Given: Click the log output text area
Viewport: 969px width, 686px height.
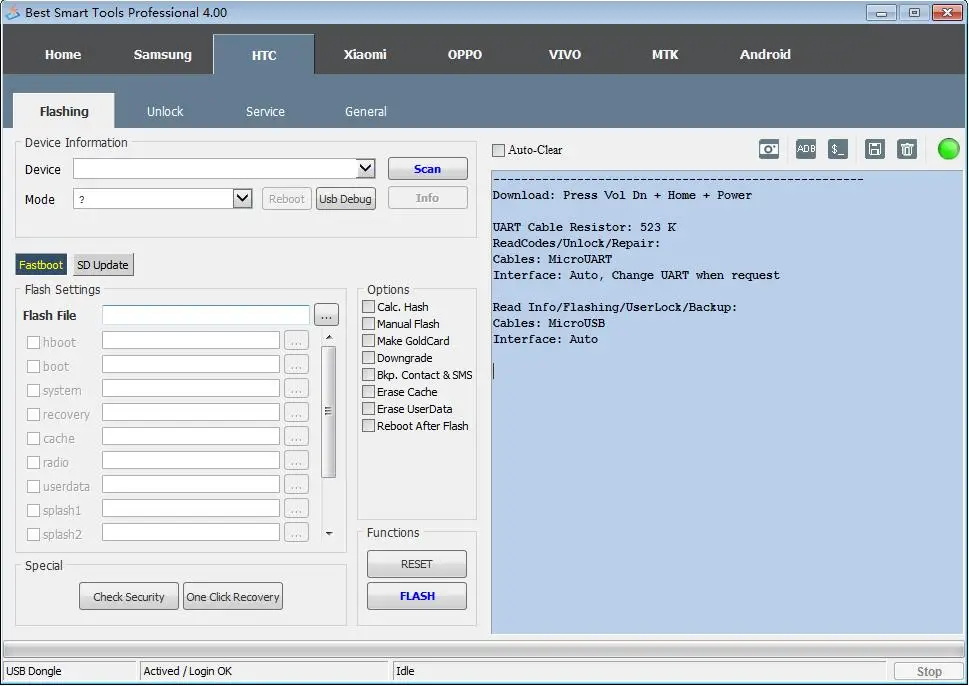Looking at the screenshot, I should pos(727,402).
